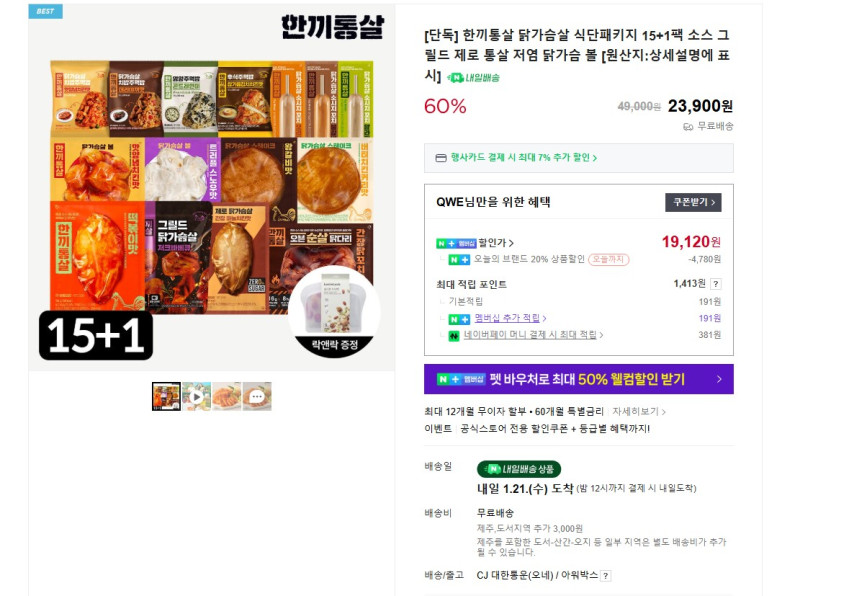849x596 pixels.
Task: Open 네이버페이 머니 결제 시 최대 적립 link
Action: 533,335
